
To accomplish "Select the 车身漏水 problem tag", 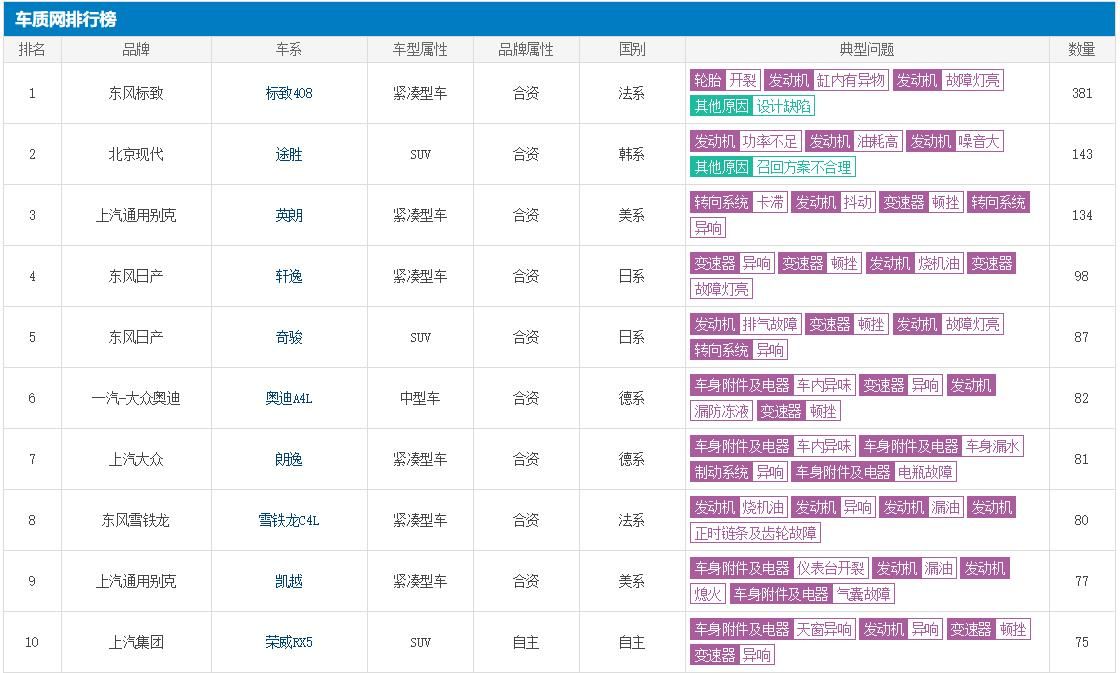I will pos(941,447).
